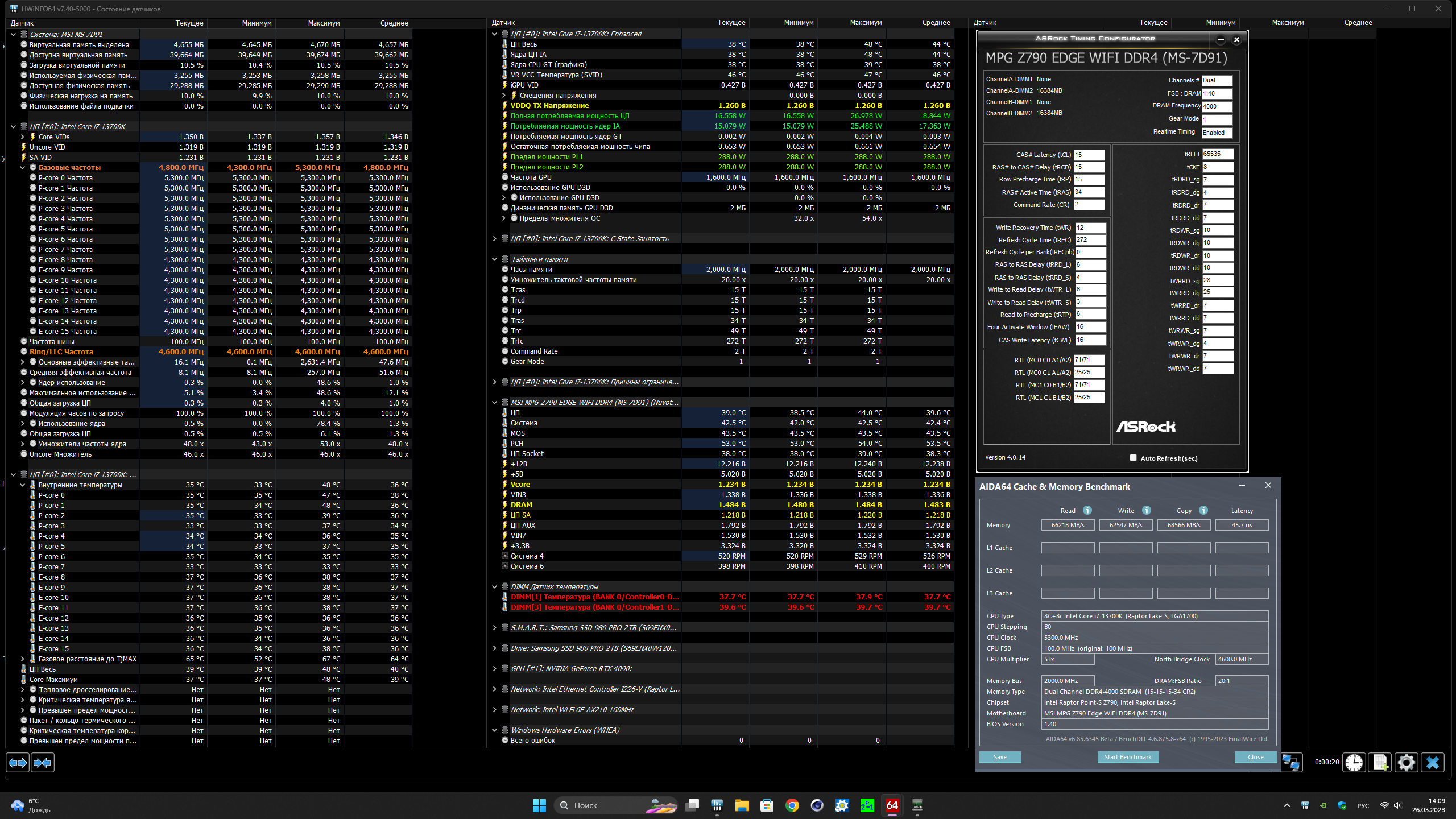Expand the Core VIDs row
Viewport: 1456px width, 819px height.
pyautogui.click(x=23, y=137)
